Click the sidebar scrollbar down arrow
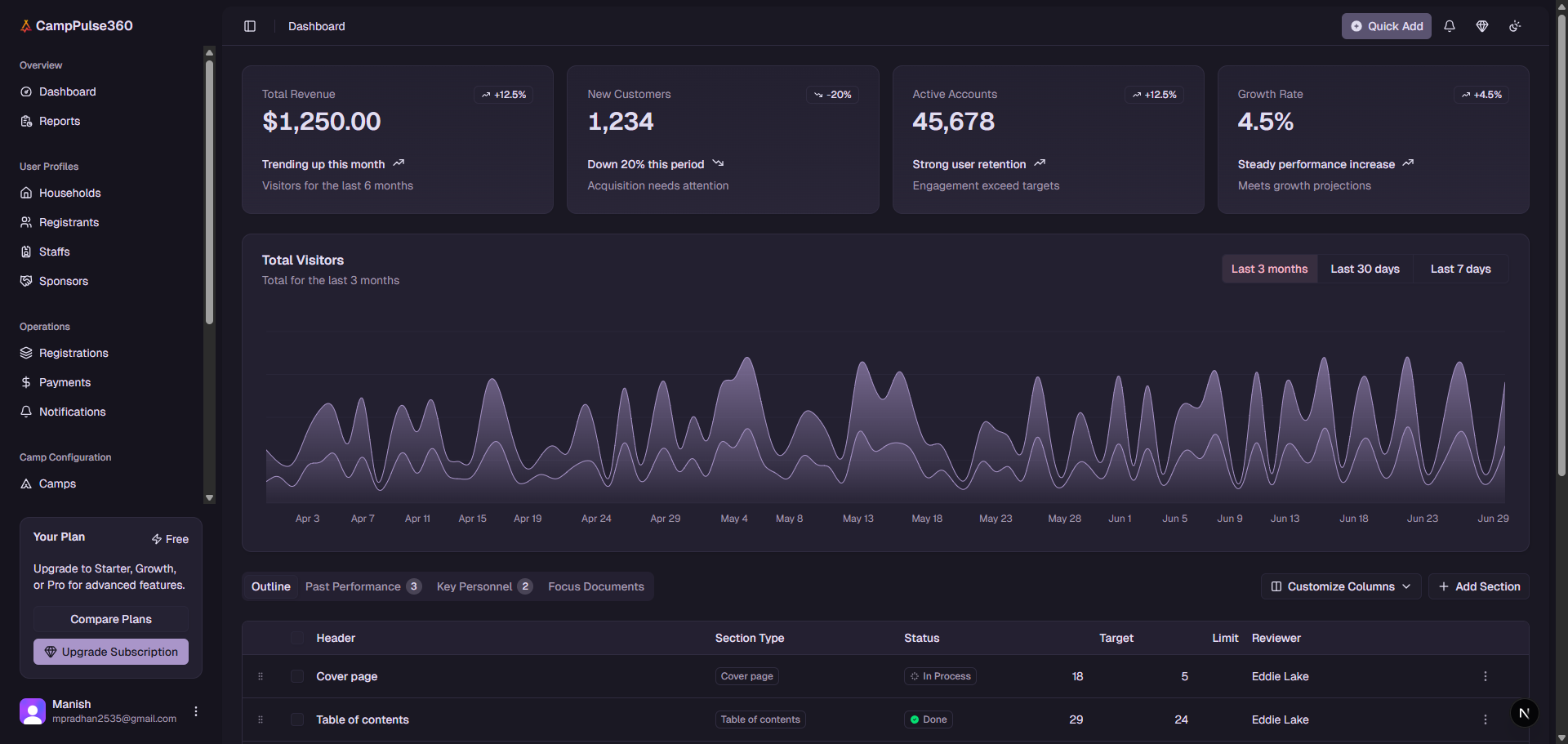Image resolution: width=1568 pixels, height=744 pixels. (209, 497)
